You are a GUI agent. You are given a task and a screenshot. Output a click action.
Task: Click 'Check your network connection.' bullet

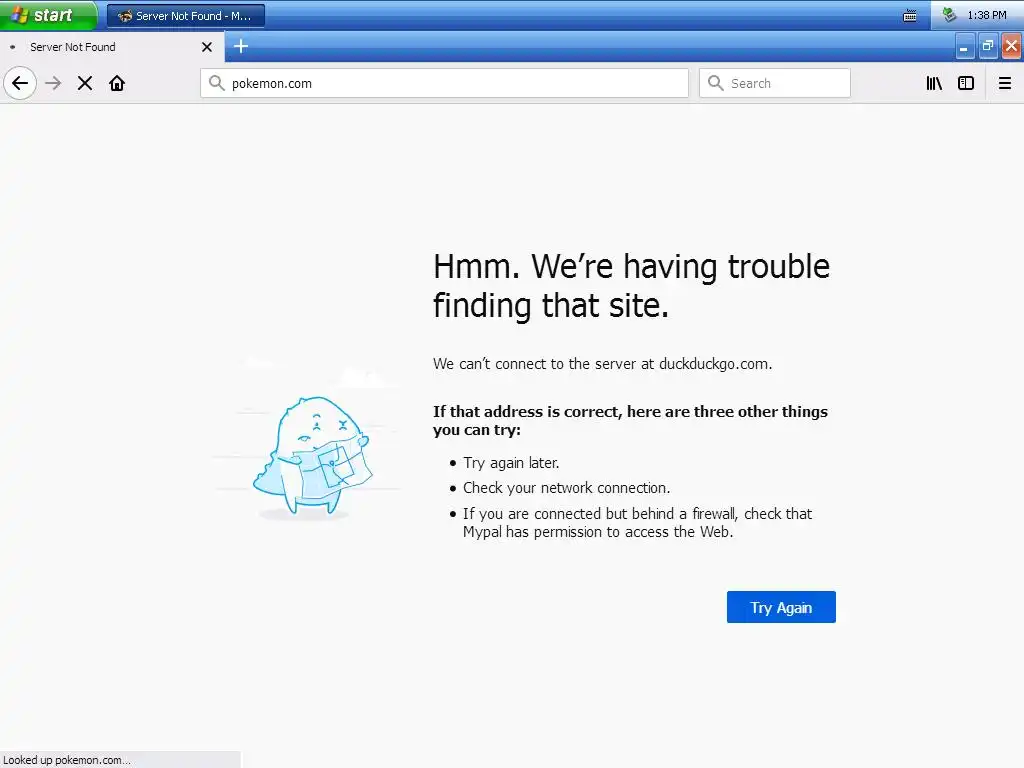[566, 488]
